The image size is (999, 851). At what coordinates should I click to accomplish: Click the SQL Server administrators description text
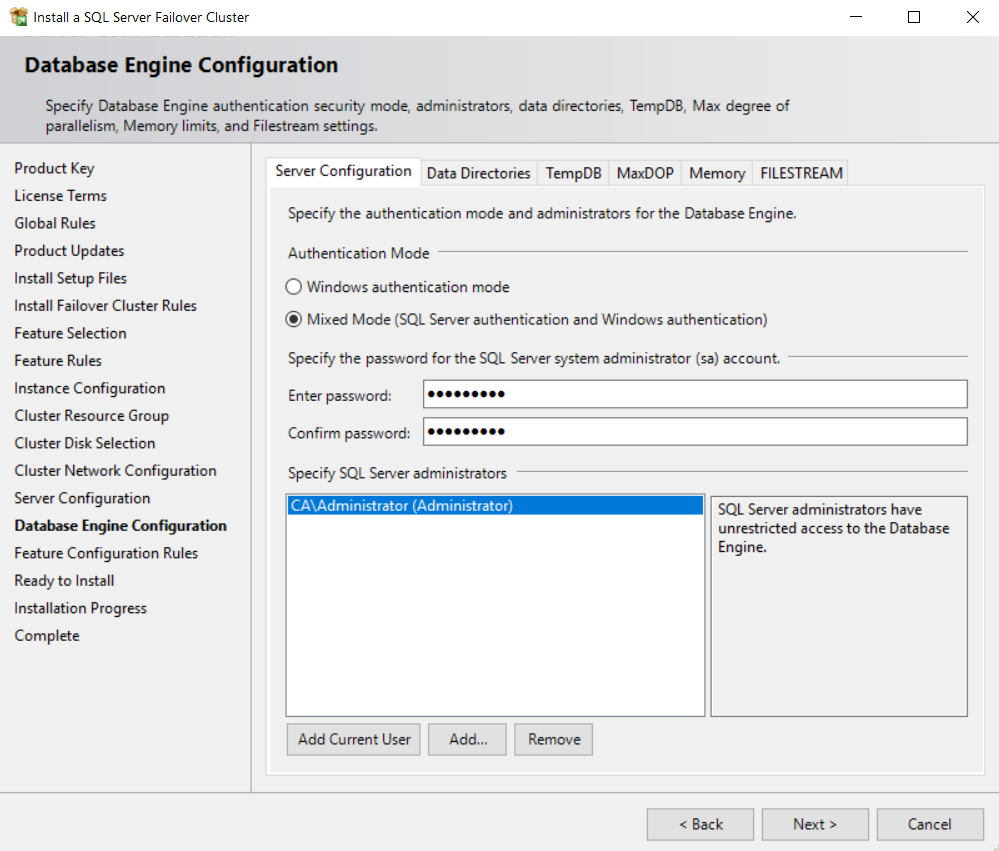pyautogui.click(x=833, y=528)
